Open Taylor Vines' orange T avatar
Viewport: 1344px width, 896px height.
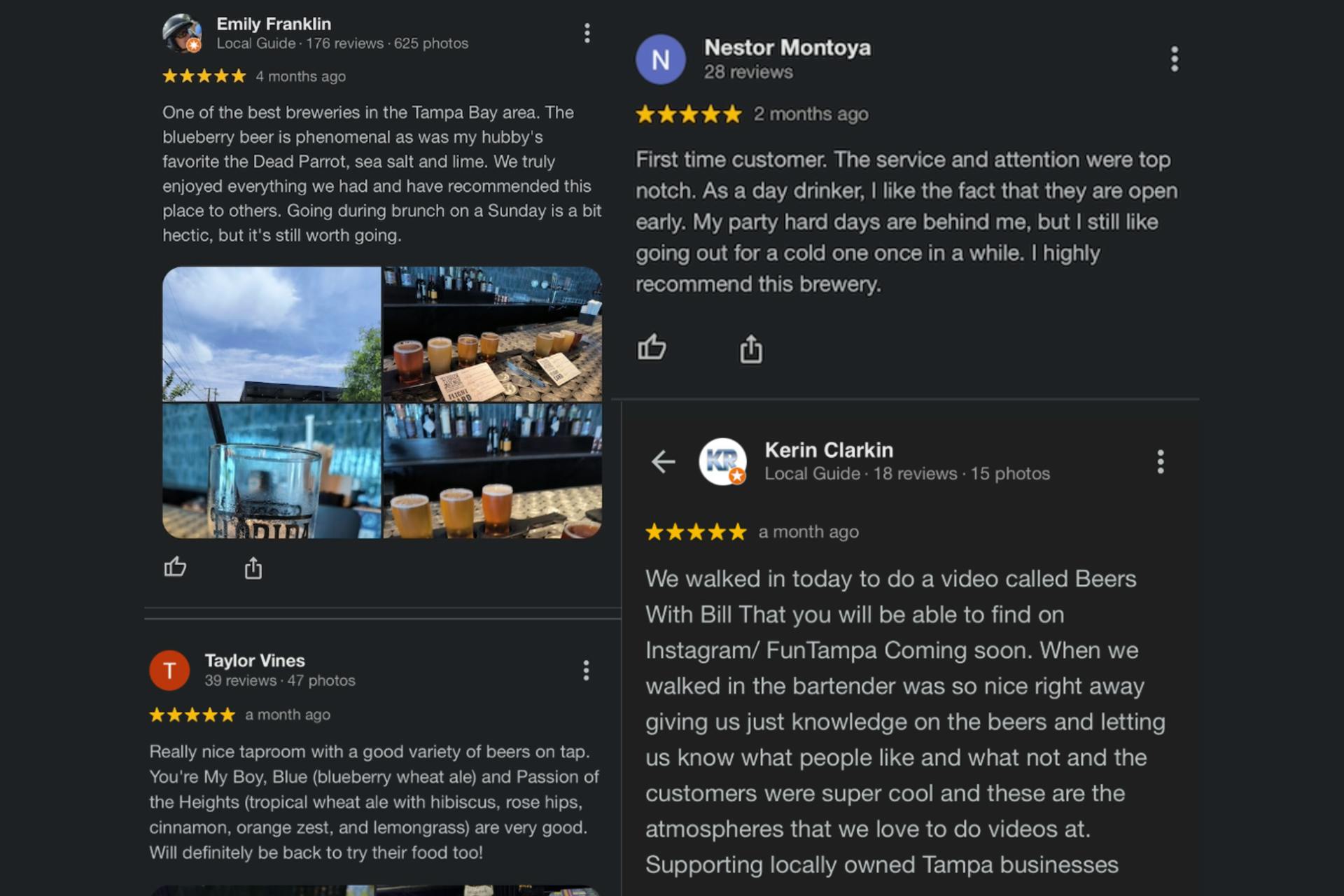(x=169, y=670)
